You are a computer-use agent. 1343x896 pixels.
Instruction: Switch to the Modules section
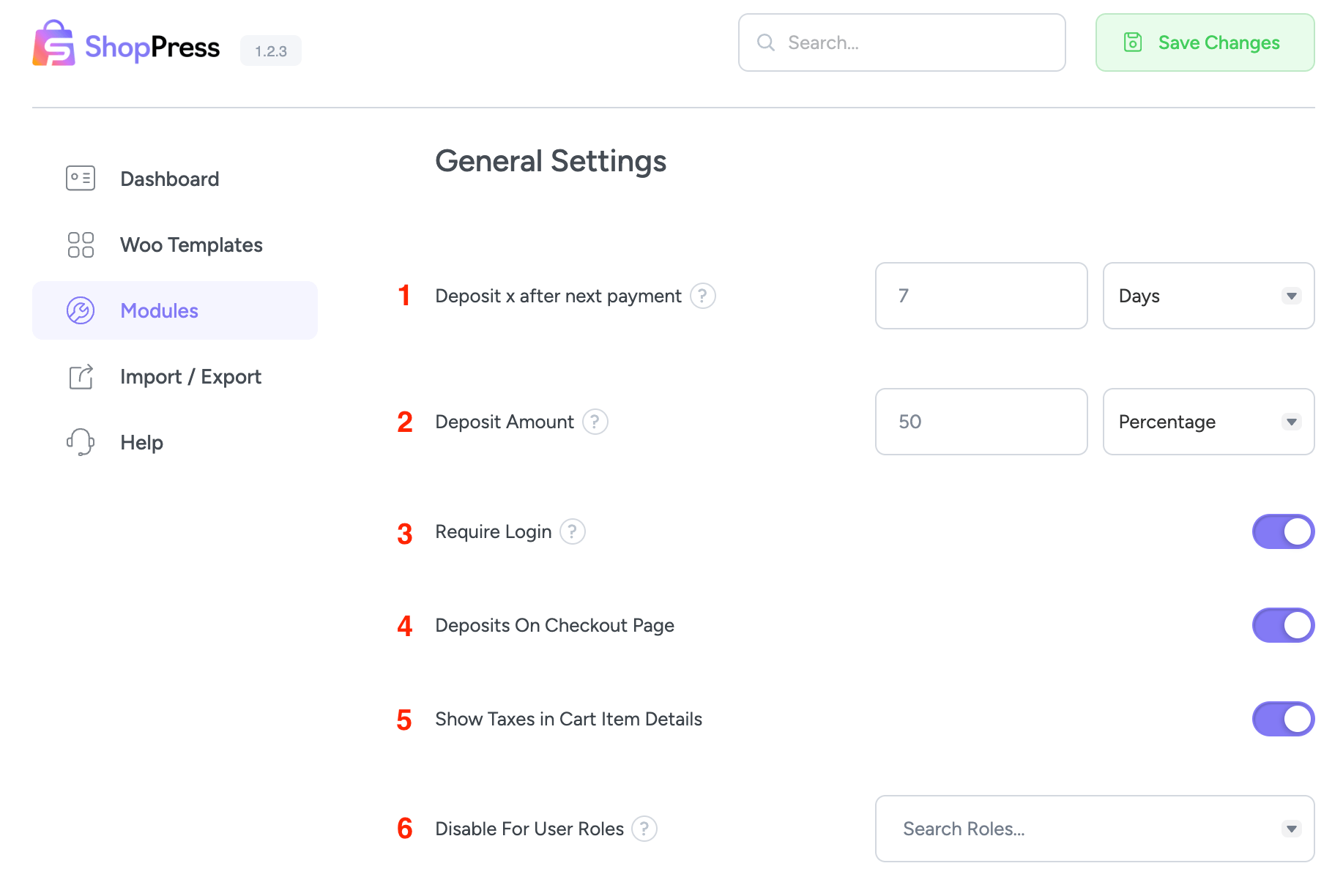(159, 310)
